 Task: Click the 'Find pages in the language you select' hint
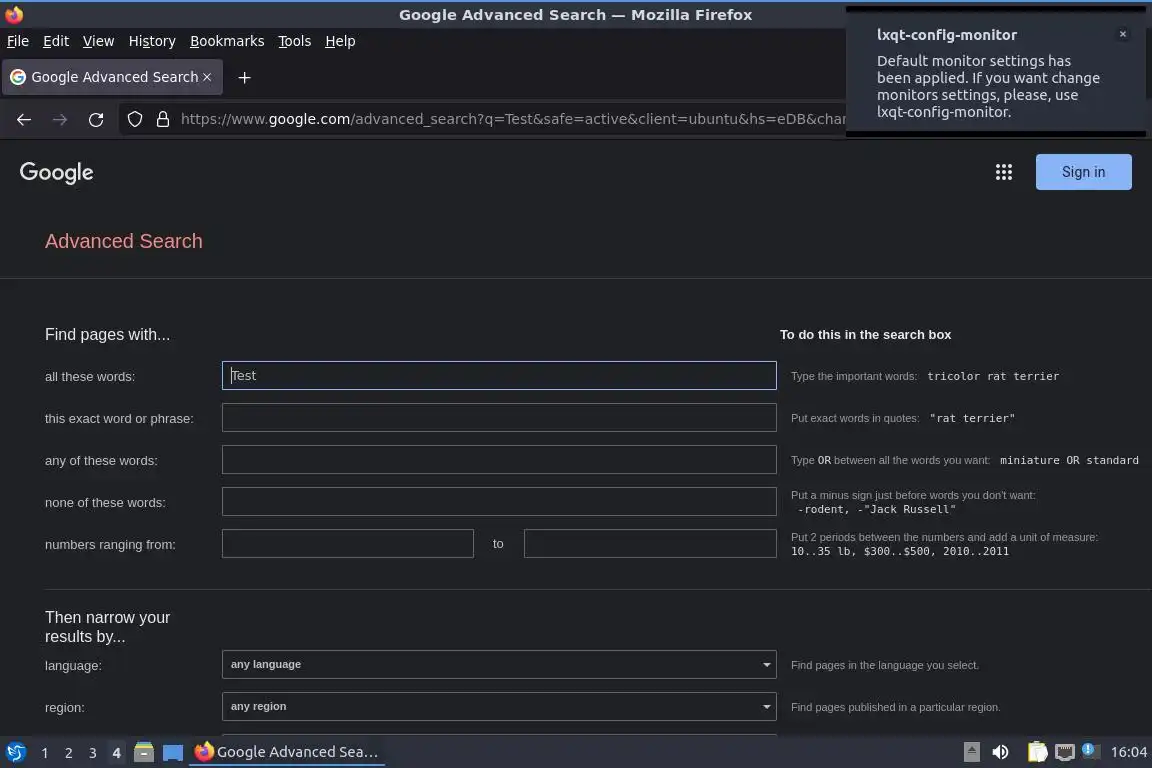click(x=885, y=665)
